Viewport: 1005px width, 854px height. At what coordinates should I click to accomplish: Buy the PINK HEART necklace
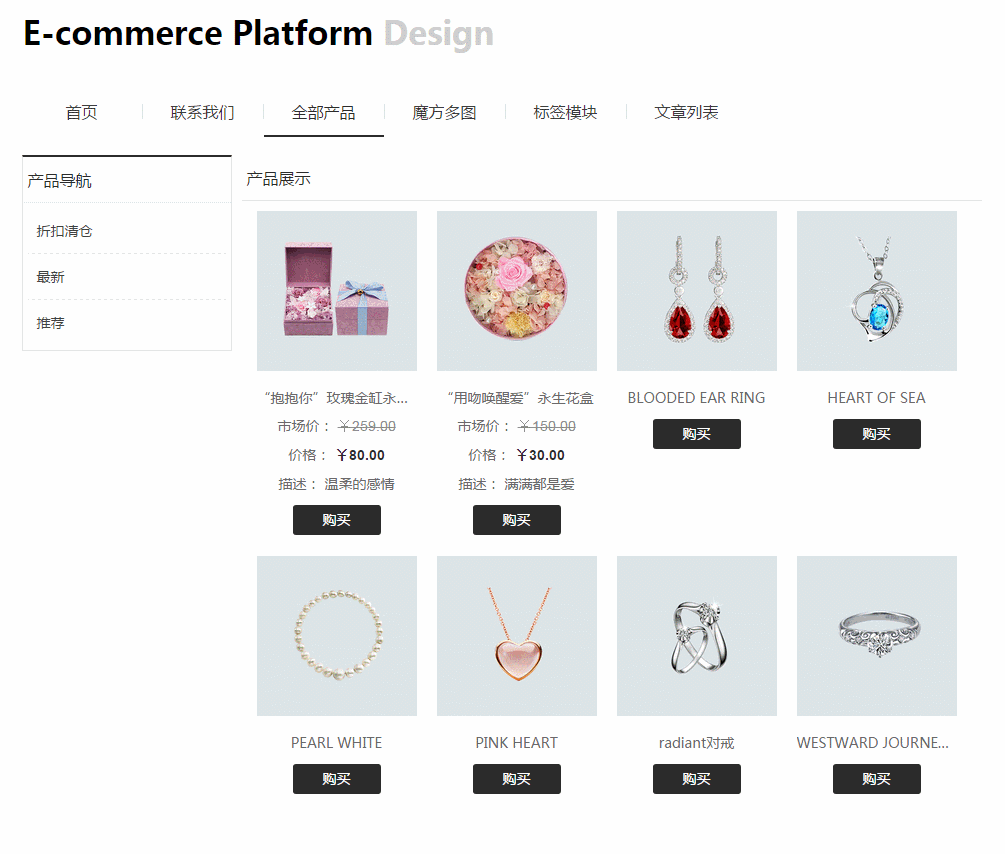(517, 779)
